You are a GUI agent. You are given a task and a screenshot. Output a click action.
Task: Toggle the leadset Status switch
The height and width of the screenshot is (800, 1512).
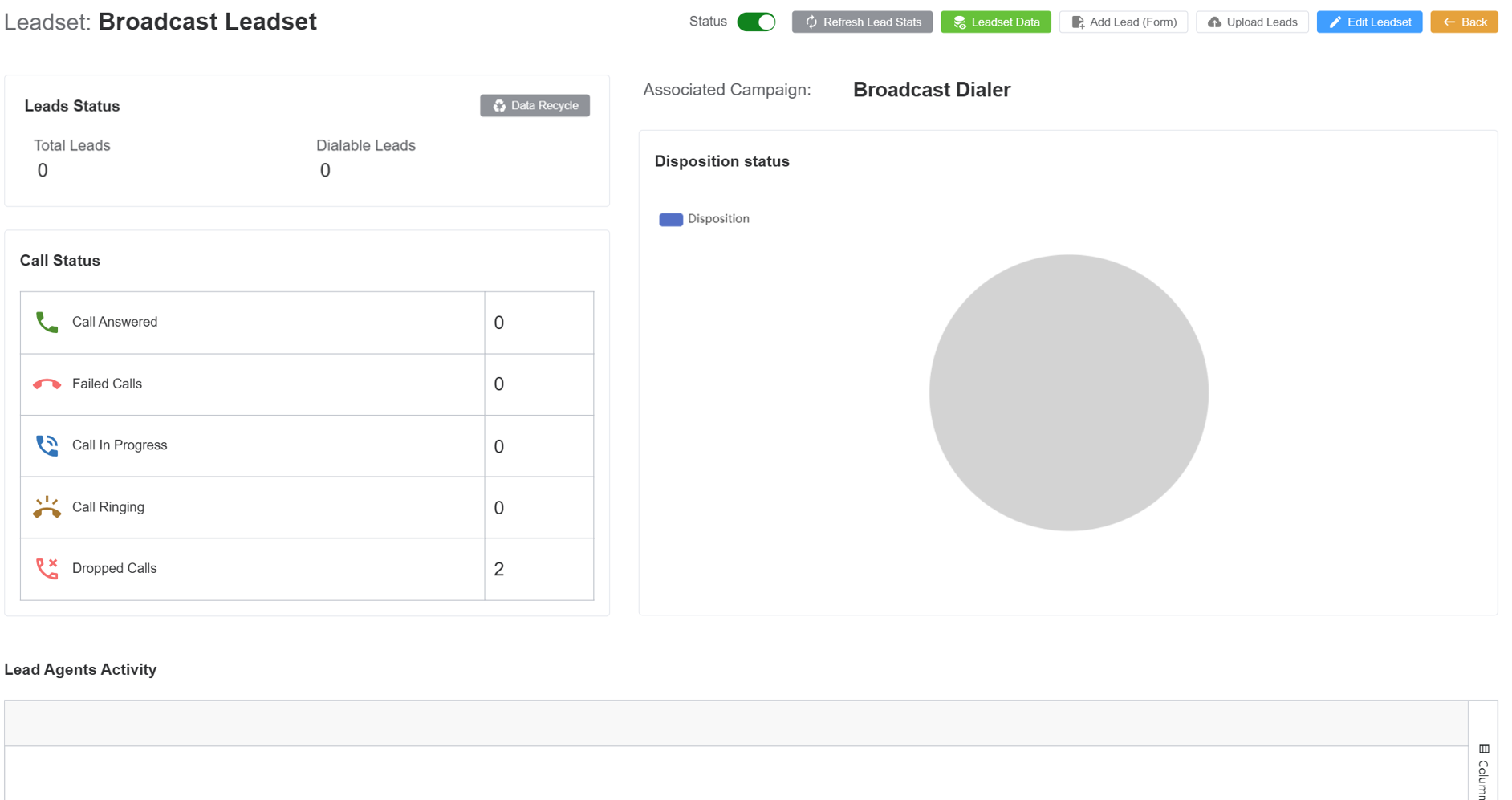(755, 22)
